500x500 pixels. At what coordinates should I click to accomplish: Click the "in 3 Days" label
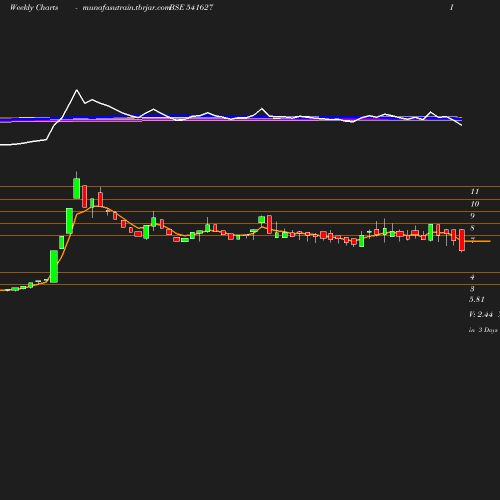pyautogui.click(x=483, y=330)
